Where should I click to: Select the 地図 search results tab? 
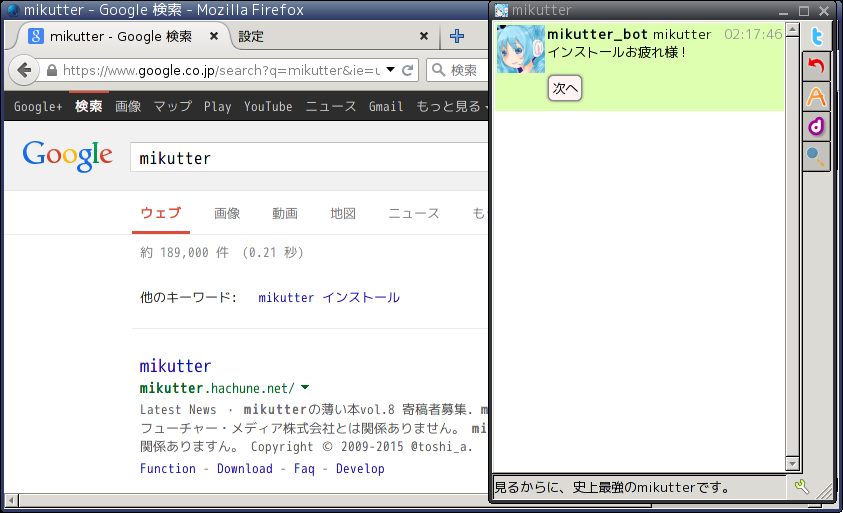point(343,213)
